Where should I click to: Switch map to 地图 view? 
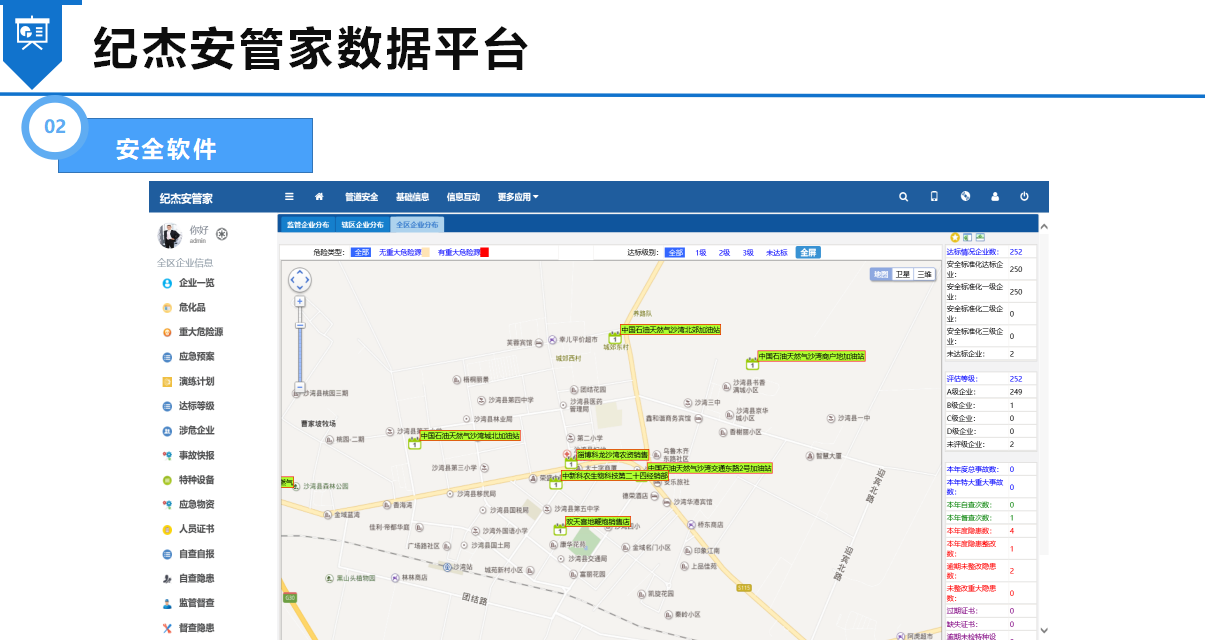[x=880, y=274]
